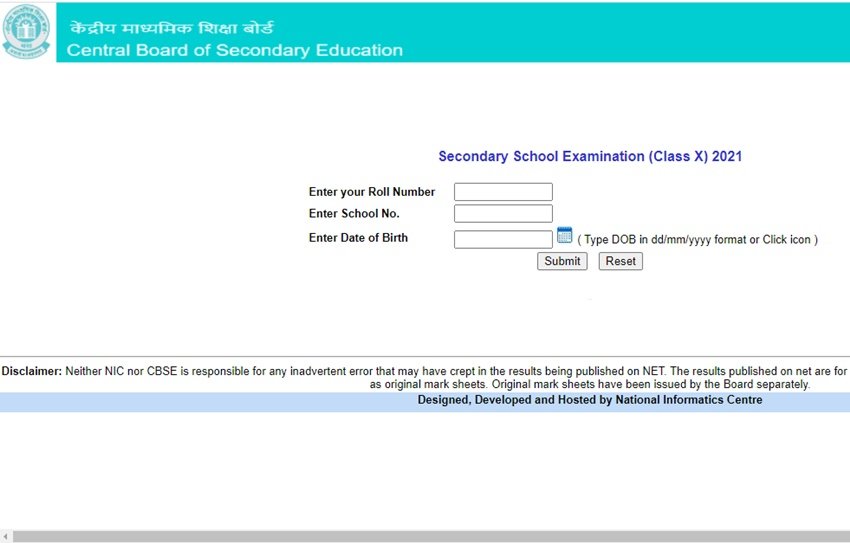
Task: Select the School No. text box
Action: click(x=503, y=214)
